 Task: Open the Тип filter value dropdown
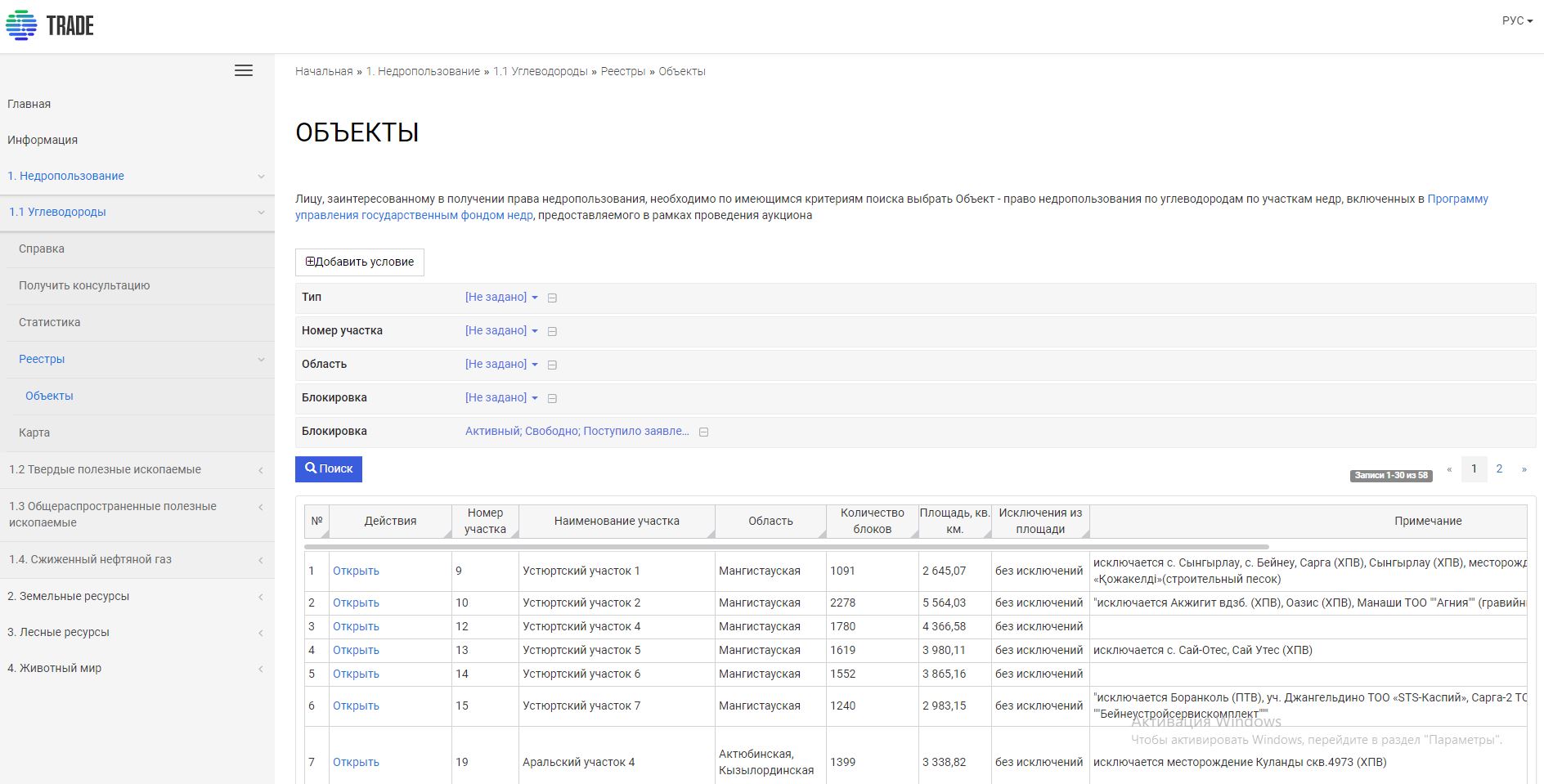pos(501,298)
